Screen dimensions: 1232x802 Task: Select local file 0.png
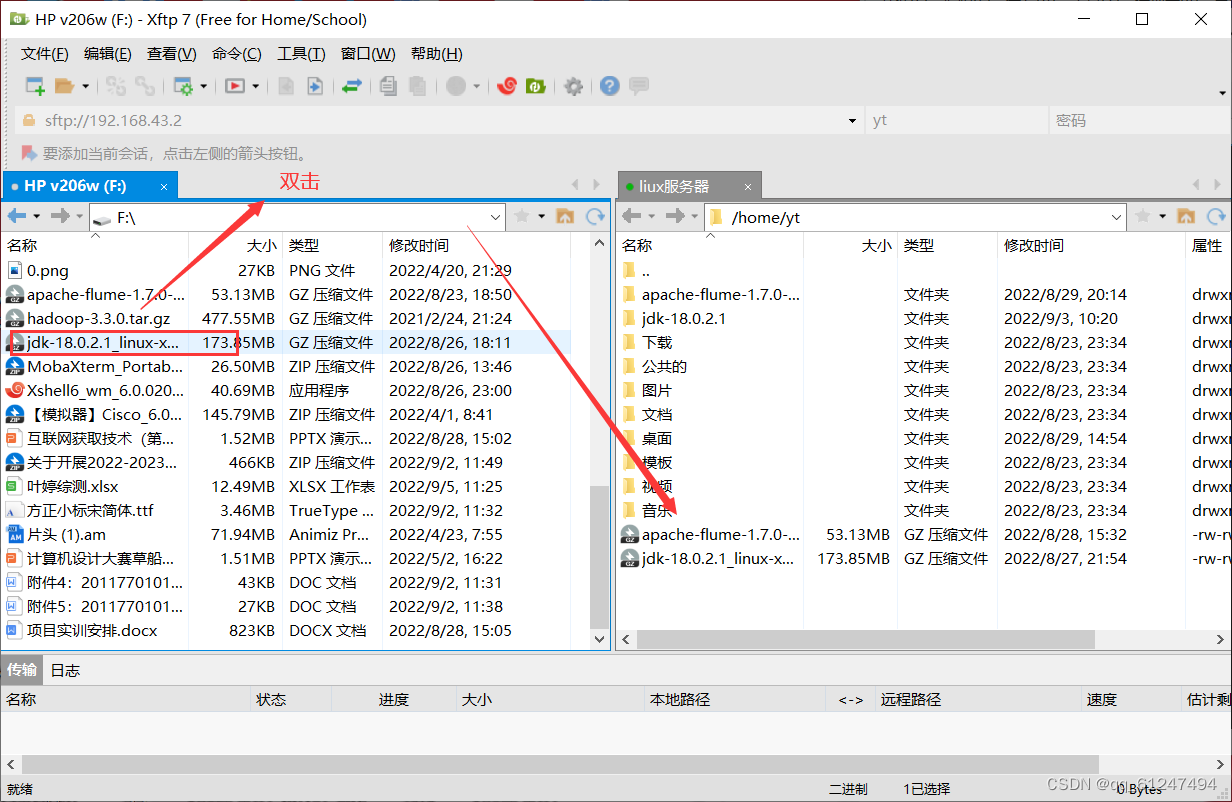pos(48,270)
